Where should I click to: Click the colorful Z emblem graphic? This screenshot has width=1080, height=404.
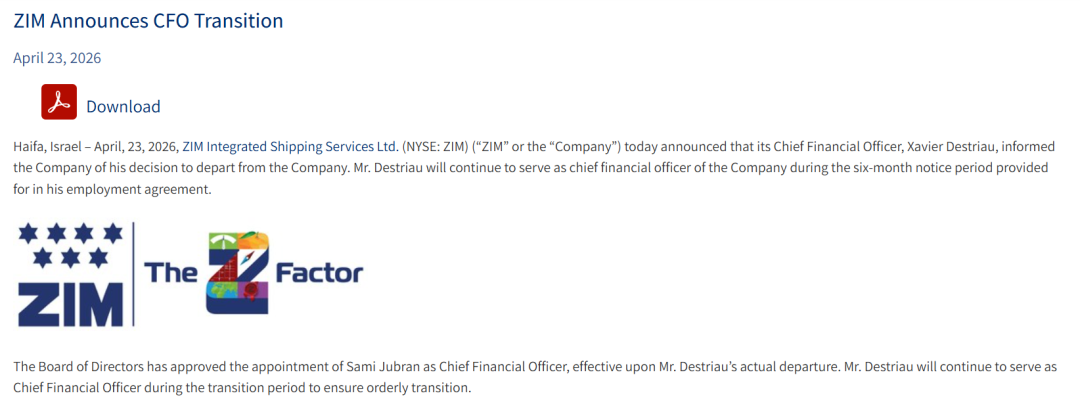(236, 272)
